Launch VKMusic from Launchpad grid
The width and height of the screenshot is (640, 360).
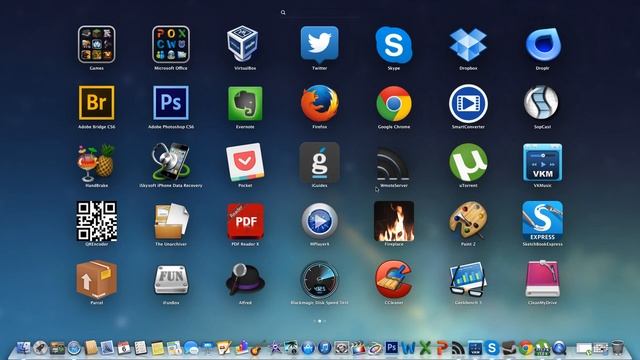point(542,162)
